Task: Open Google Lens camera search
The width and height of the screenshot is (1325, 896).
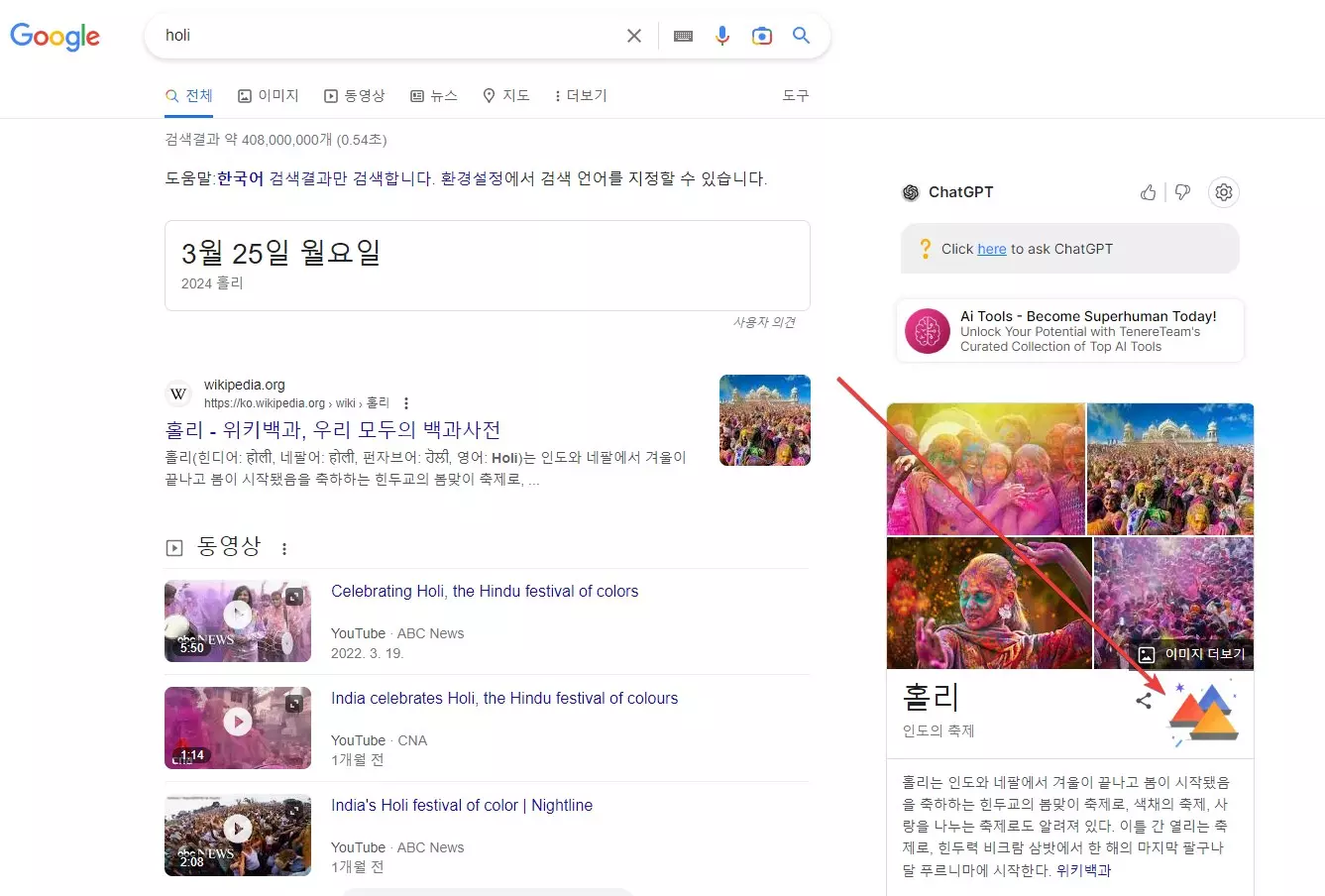Action: (762, 35)
